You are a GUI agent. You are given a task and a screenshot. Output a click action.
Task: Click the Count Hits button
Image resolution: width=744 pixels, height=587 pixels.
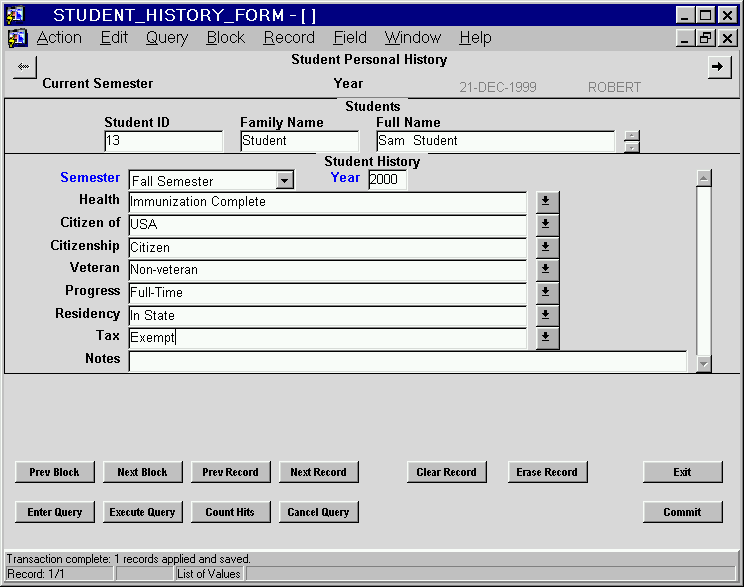tap(231, 512)
